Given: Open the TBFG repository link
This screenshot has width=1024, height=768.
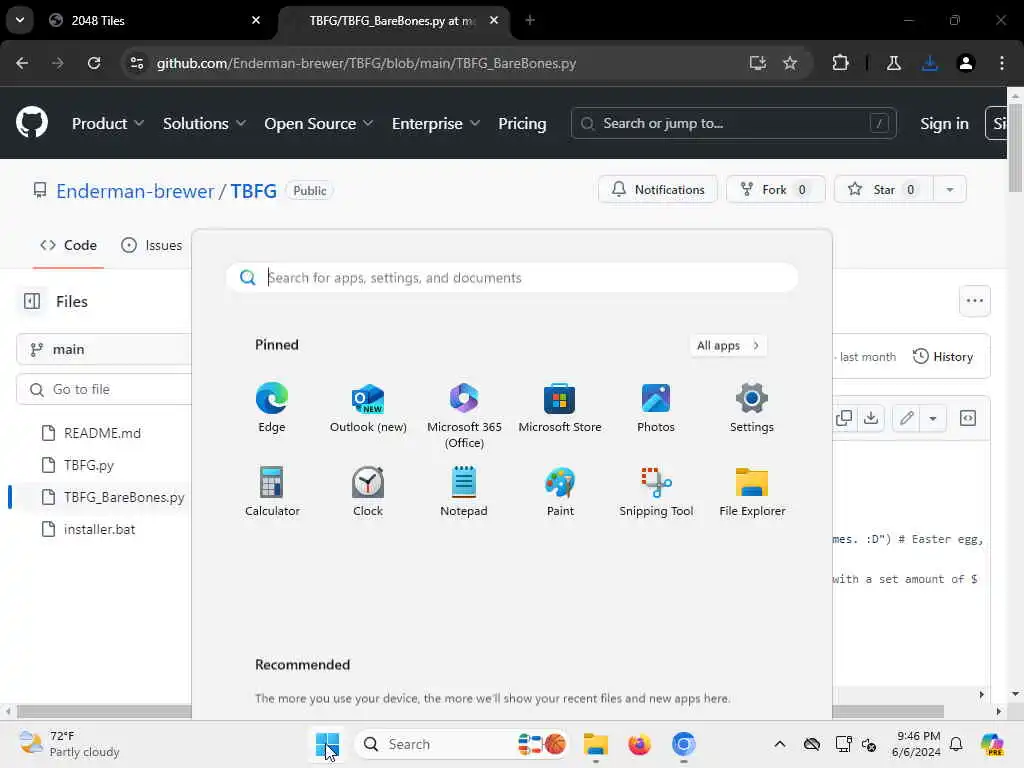Looking at the screenshot, I should [x=253, y=191].
